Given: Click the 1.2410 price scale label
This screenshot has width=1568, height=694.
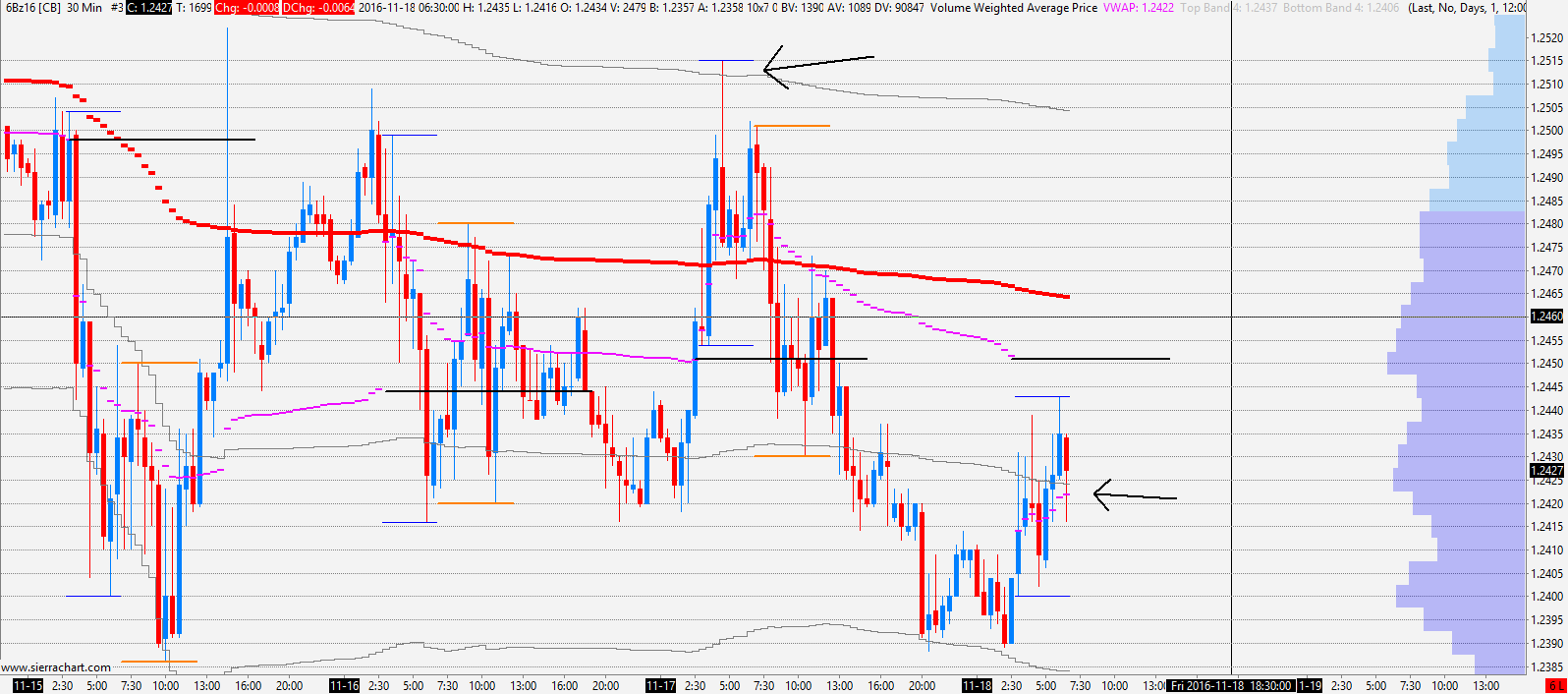Looking at the screenshot, I should pos(1547,550).
